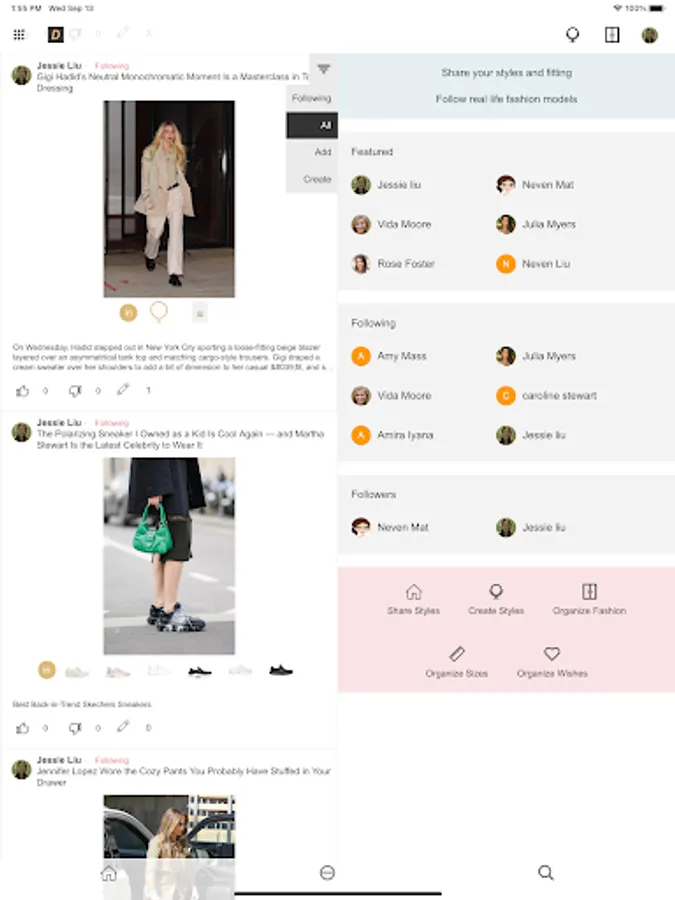
Task: Select Create from the filter menu
Action: pyautogui.click(x=312, y=179)
